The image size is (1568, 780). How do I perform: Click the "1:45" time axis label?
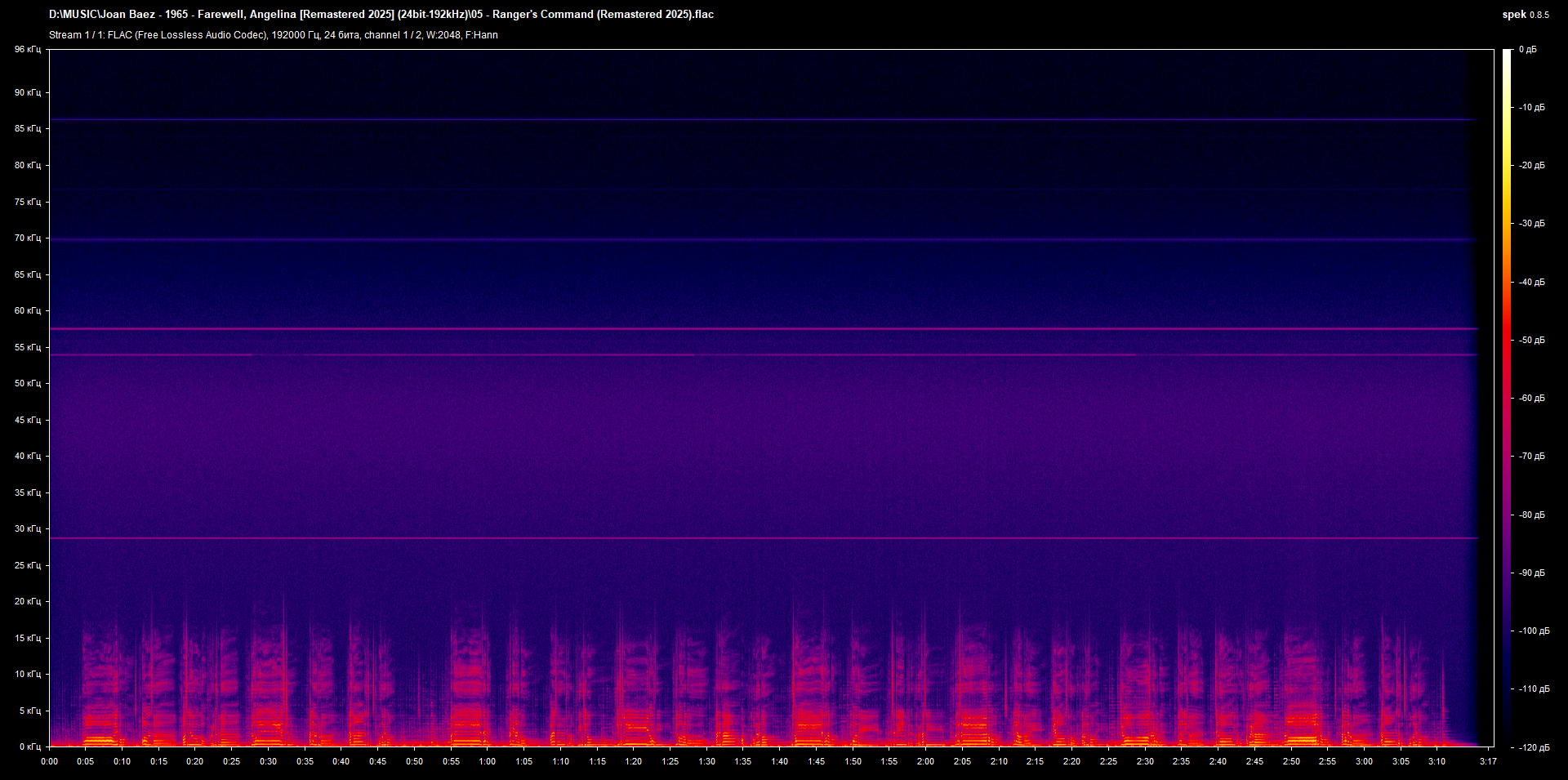coord(816,762)
